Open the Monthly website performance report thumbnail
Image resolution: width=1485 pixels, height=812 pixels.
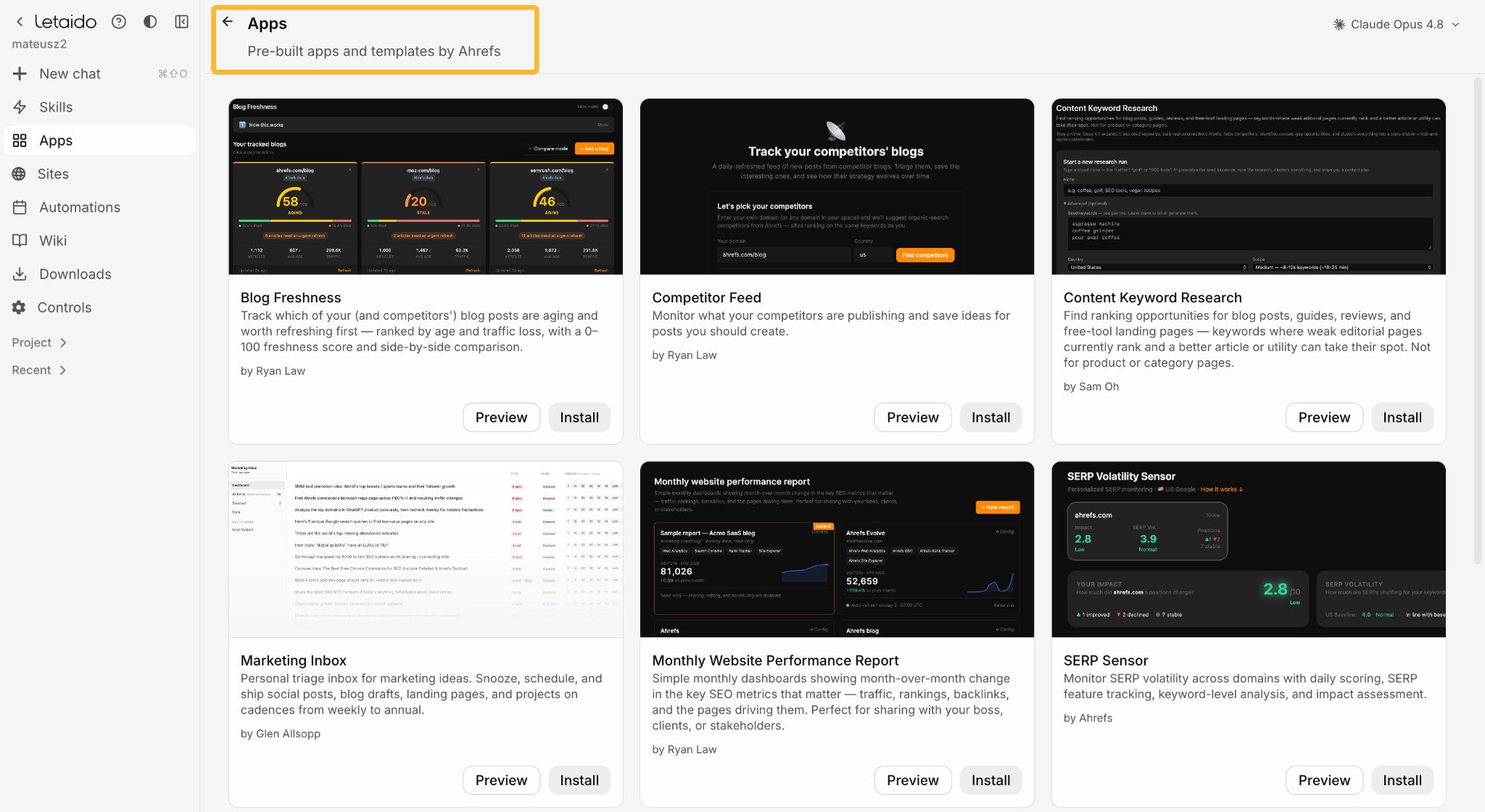837,550
